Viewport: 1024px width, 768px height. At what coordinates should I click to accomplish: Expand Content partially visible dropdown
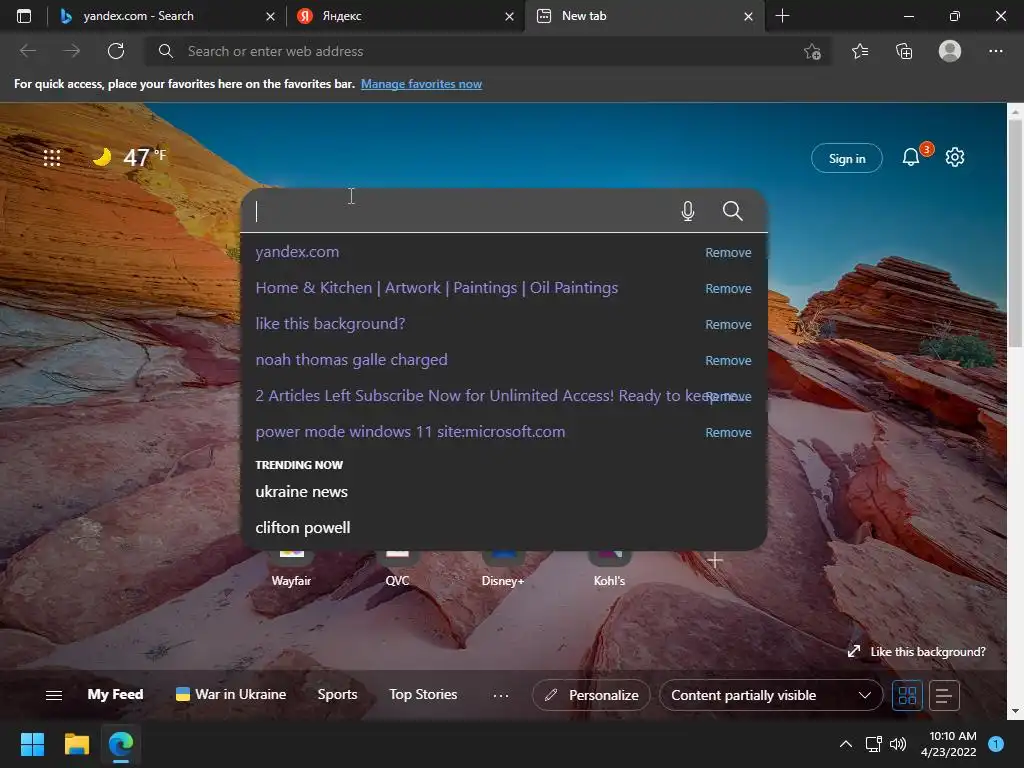771,696
